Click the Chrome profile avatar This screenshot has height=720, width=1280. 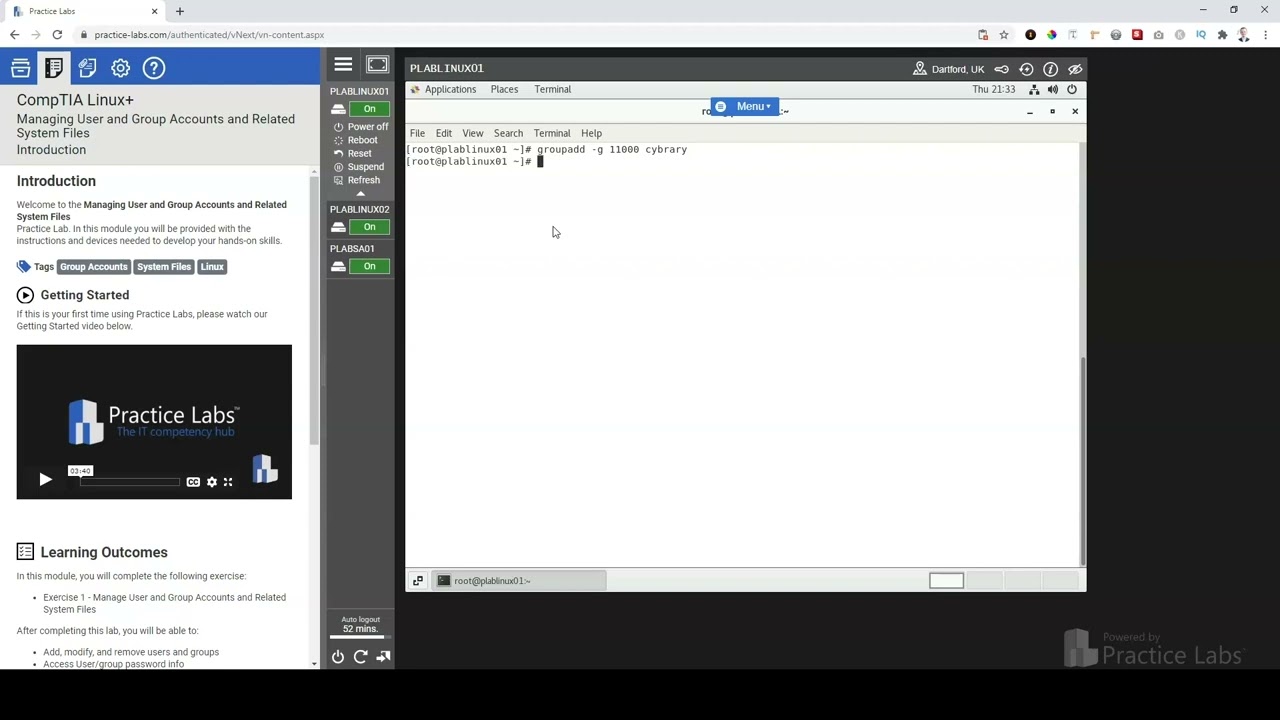(1243, 35)
